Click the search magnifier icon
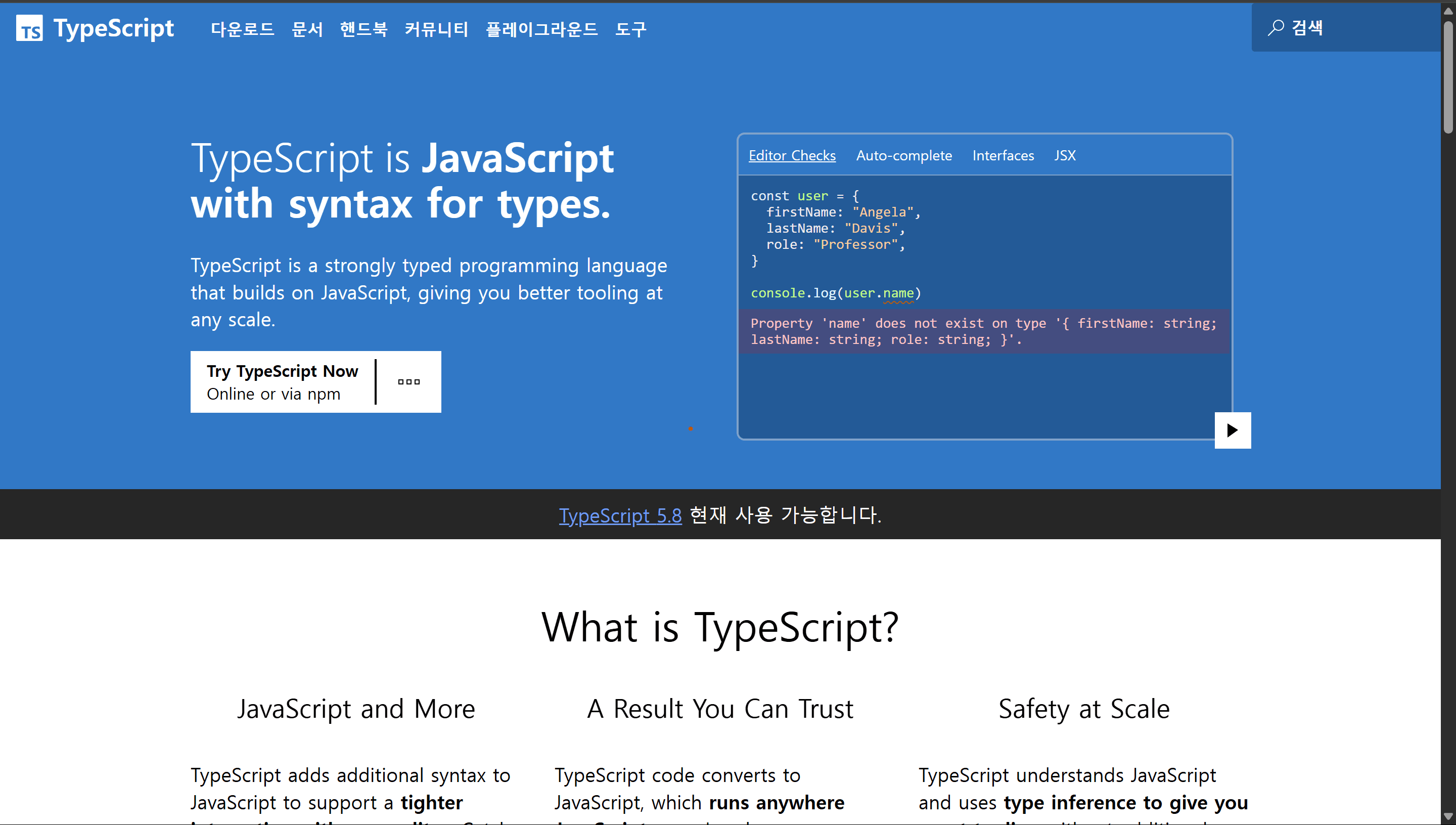Image resolution: width=1456 pixels, height=825 pixels. (x=1276, y=27)
